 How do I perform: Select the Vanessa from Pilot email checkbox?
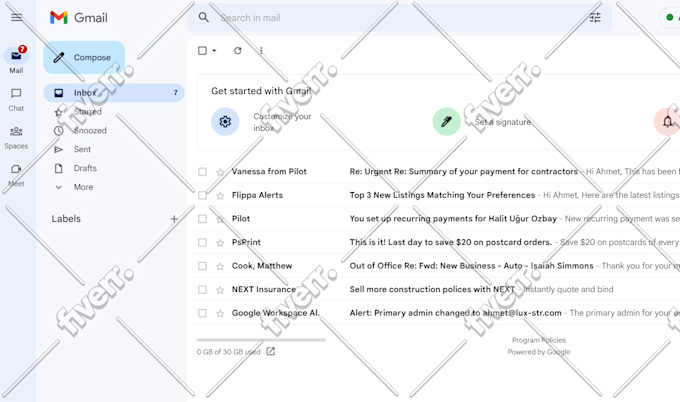(203, 172)
